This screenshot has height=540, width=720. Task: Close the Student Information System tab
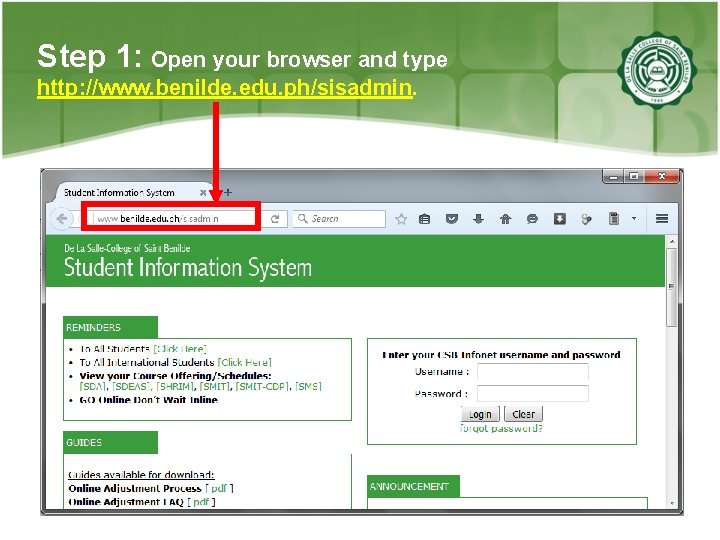pyautogui.click(x=203, y=193)
